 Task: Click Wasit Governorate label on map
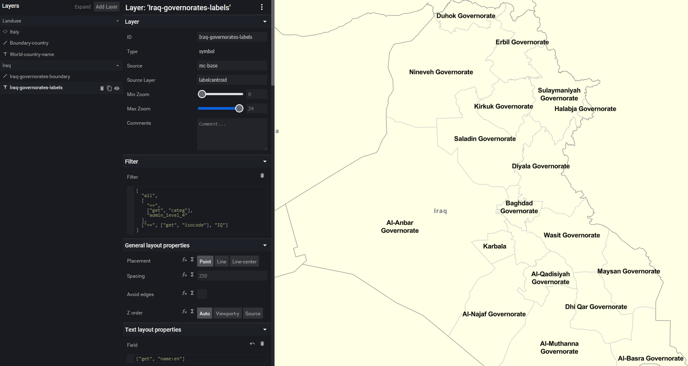572,235
